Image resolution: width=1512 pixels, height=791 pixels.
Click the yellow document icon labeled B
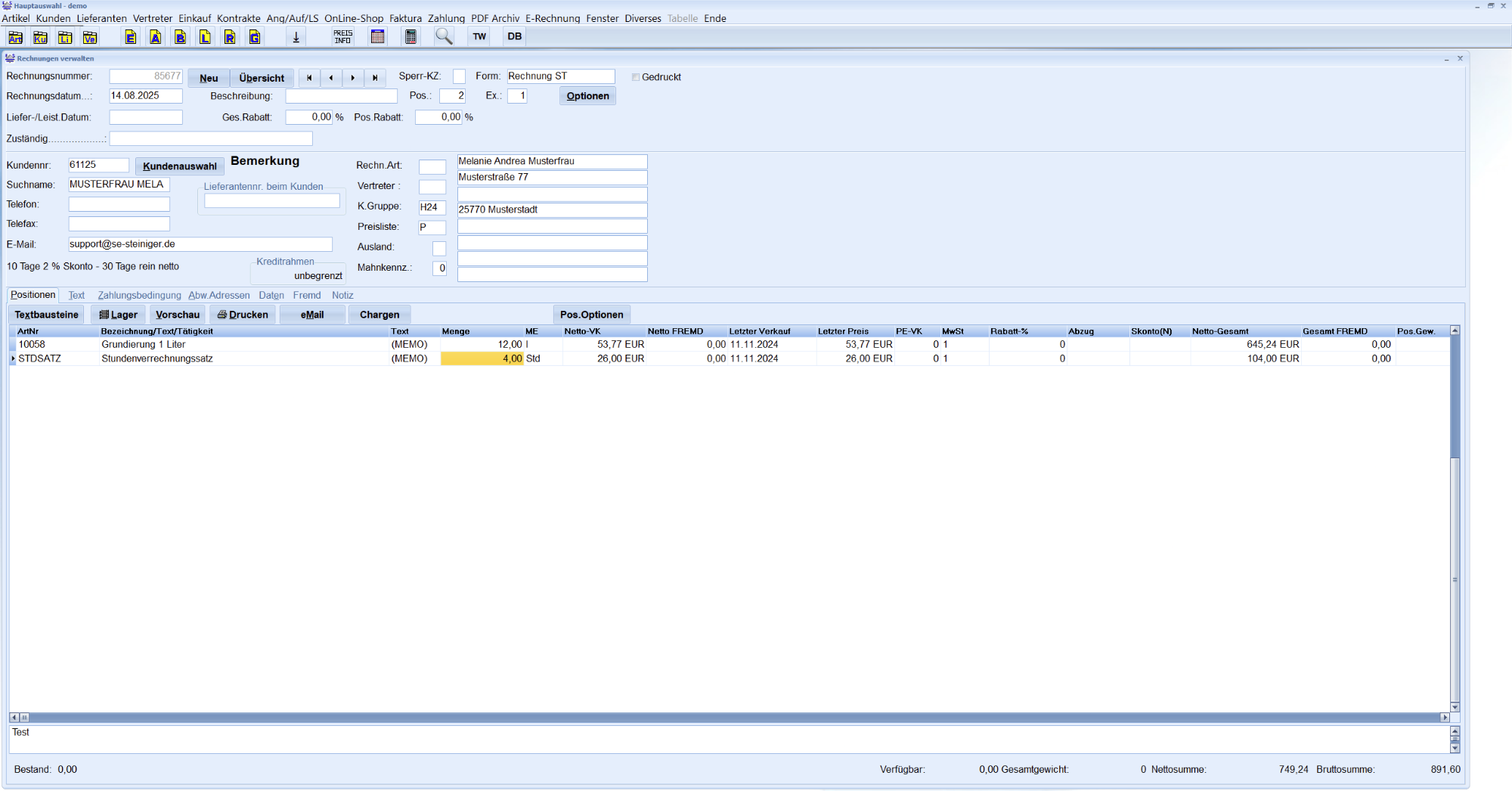point(180,37)
